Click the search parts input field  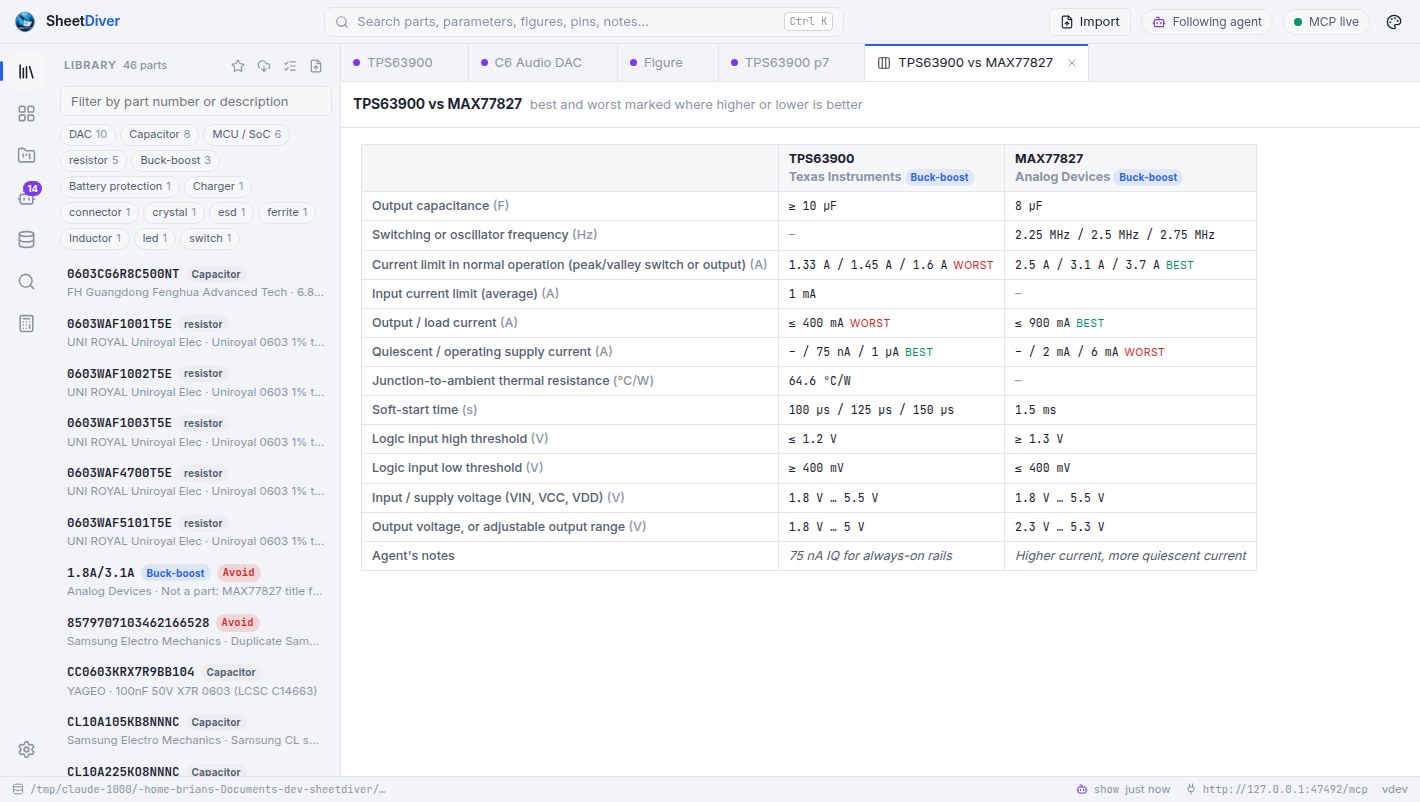[x=584, y=22]
